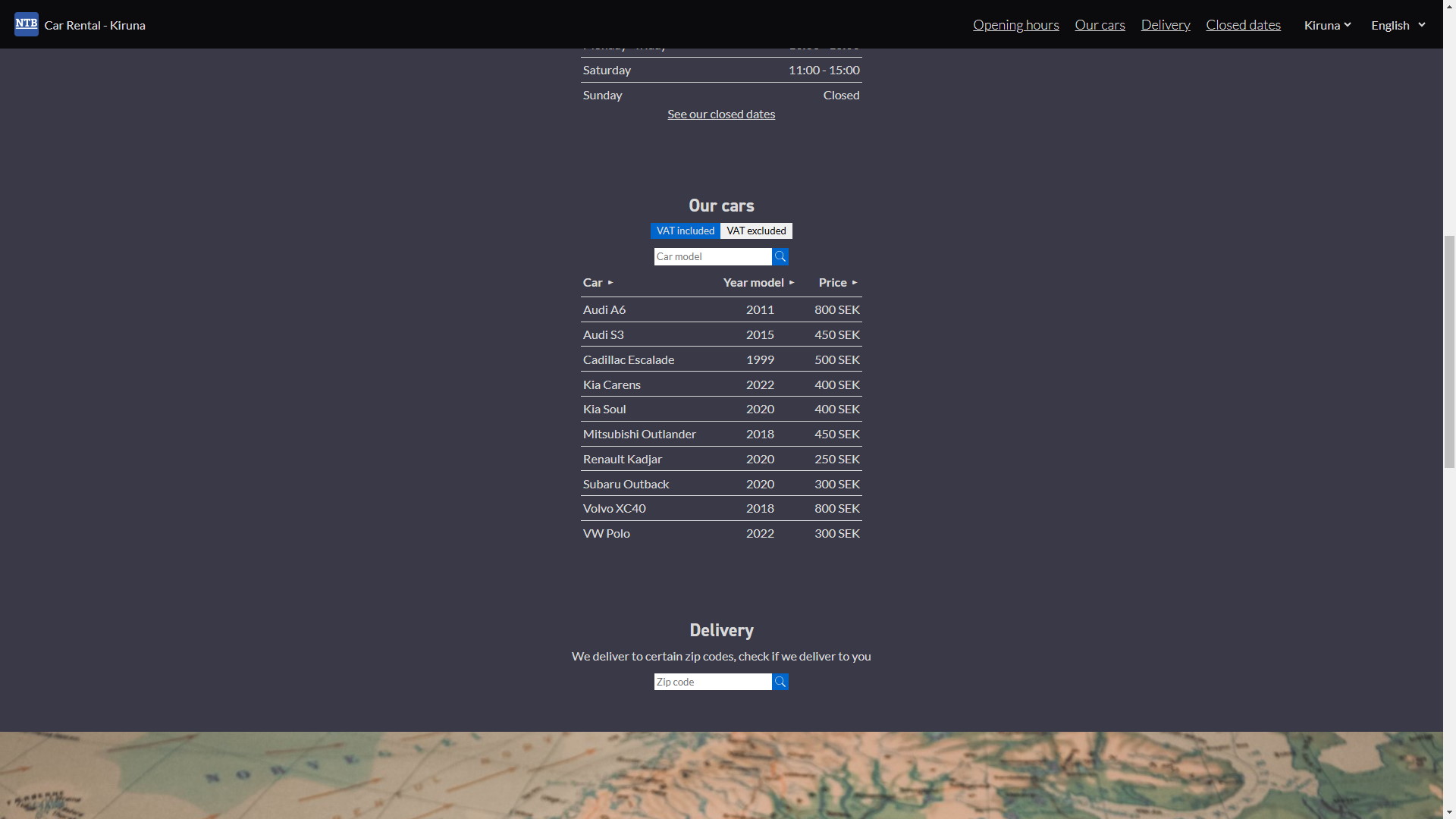Viewport: 1456px width, 819px height.
Task: Click the Price column sort arrow
Action: 855,283
